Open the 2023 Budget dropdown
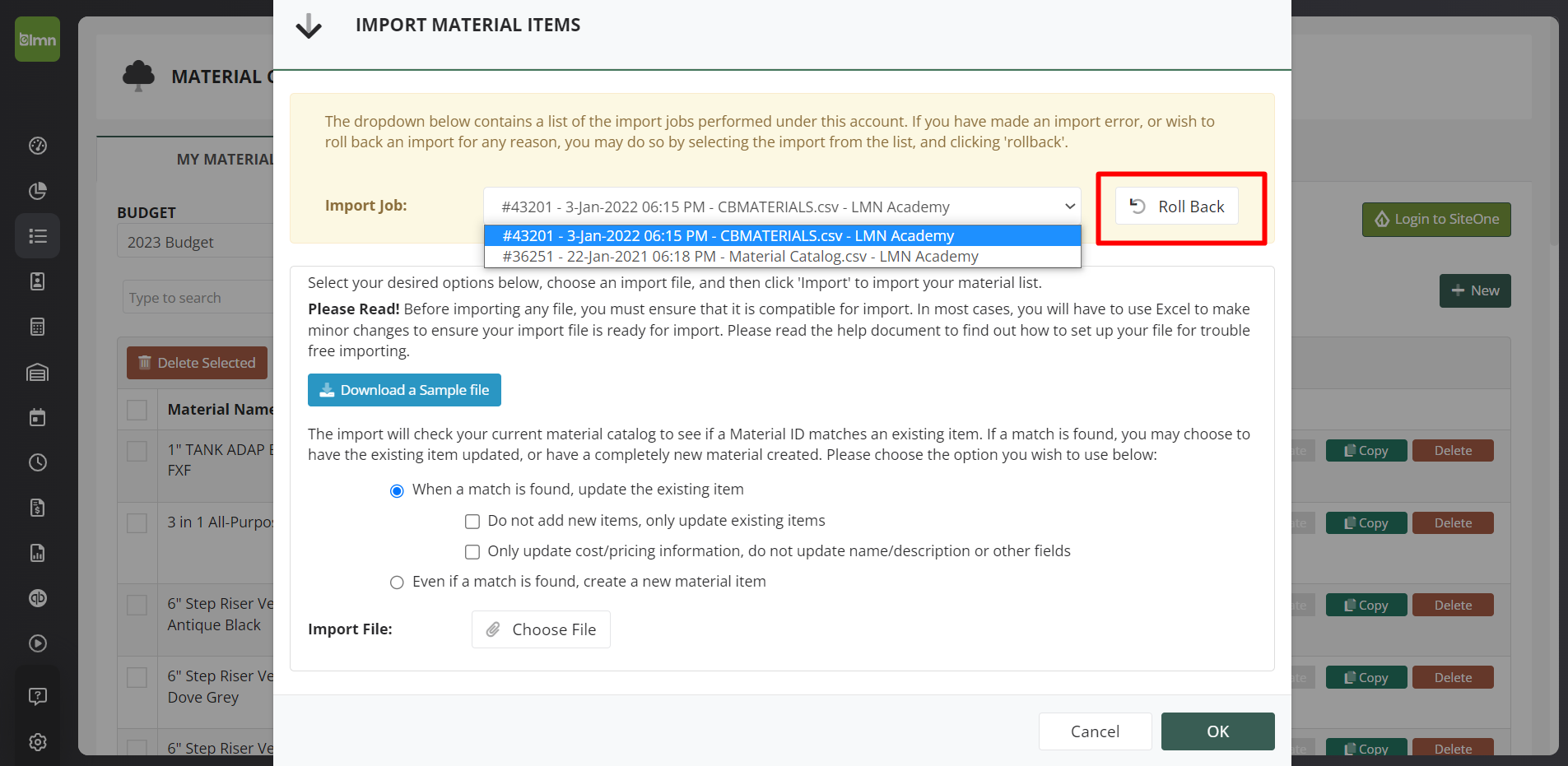This screenshot has height=766, width=1568. [195, 243]
